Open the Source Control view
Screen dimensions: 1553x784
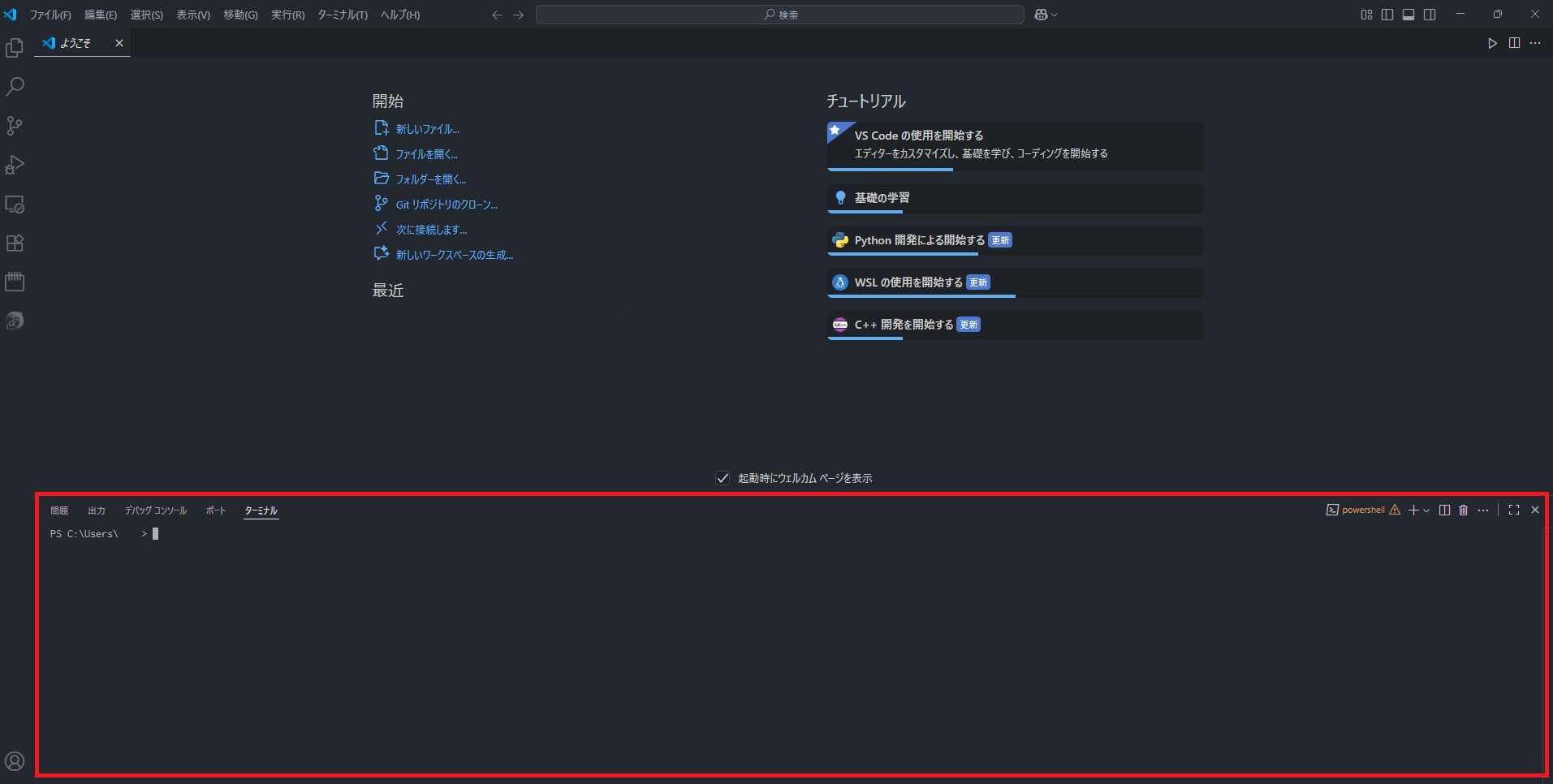click(x=15, y=126)
